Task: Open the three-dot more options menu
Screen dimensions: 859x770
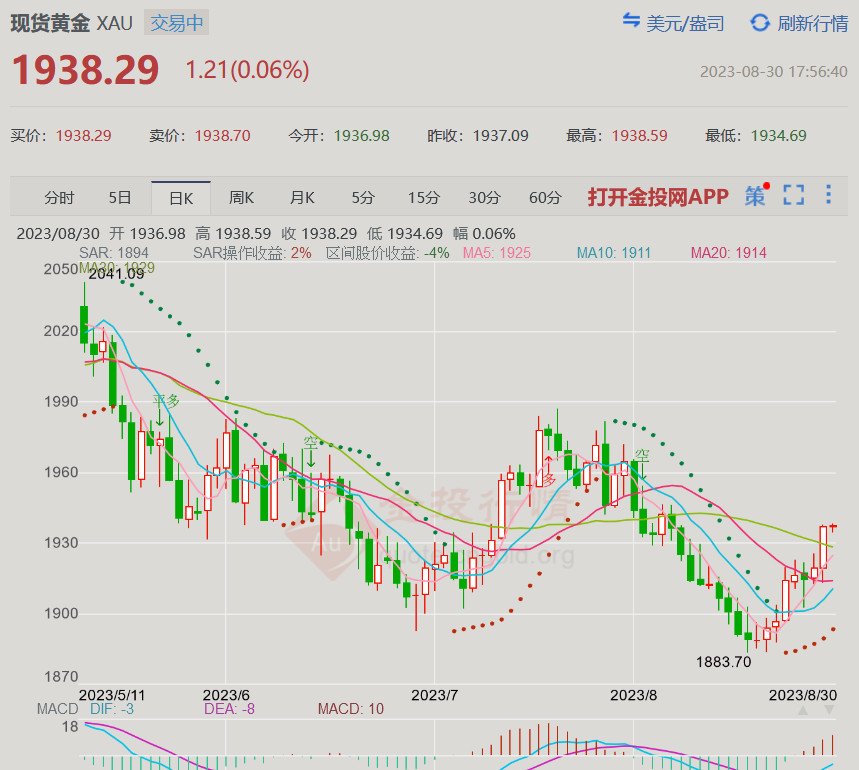Action: (828, 195)
